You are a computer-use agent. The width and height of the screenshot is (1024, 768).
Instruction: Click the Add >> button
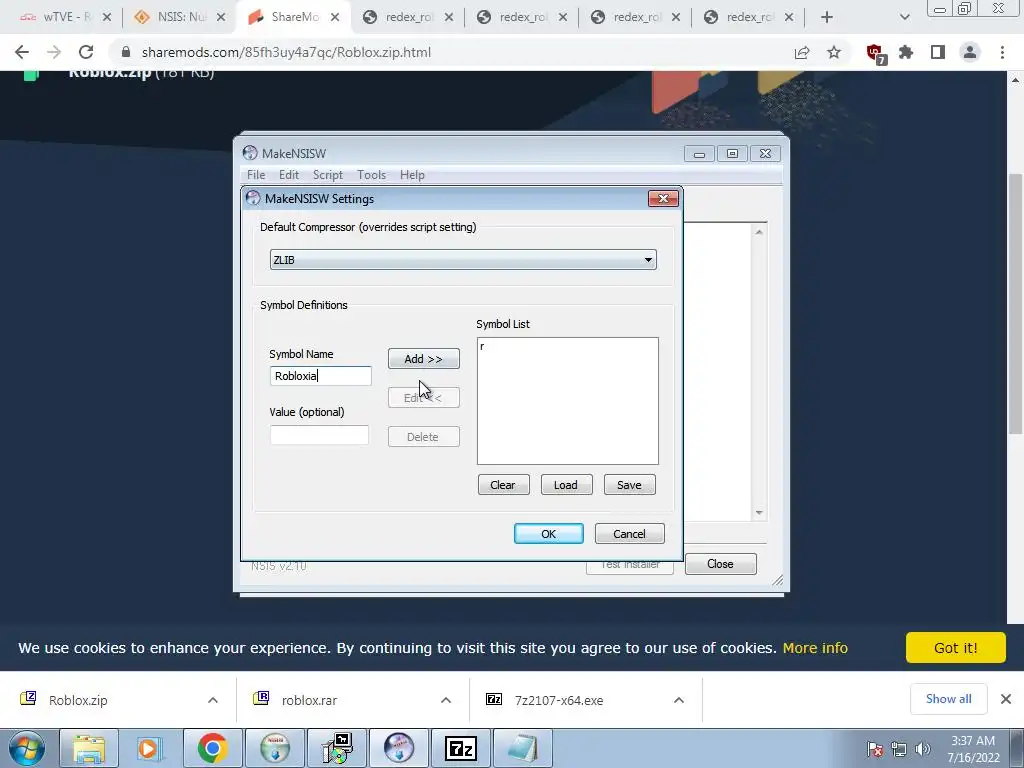(423, 359)
